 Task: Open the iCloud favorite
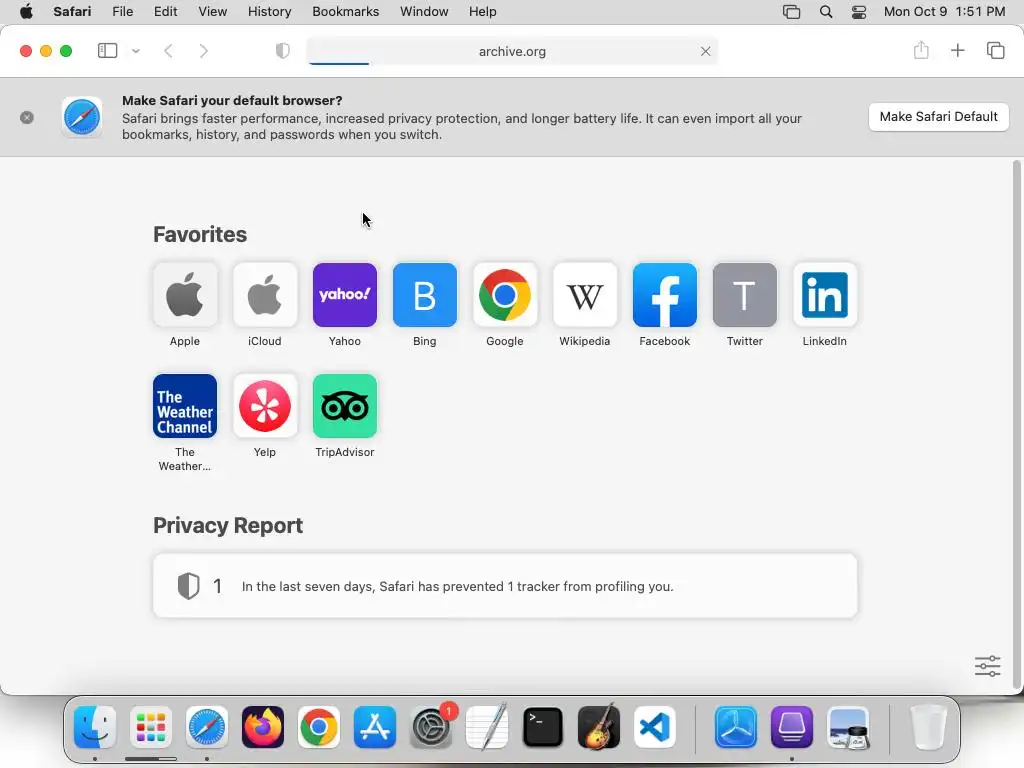point(264,295)
